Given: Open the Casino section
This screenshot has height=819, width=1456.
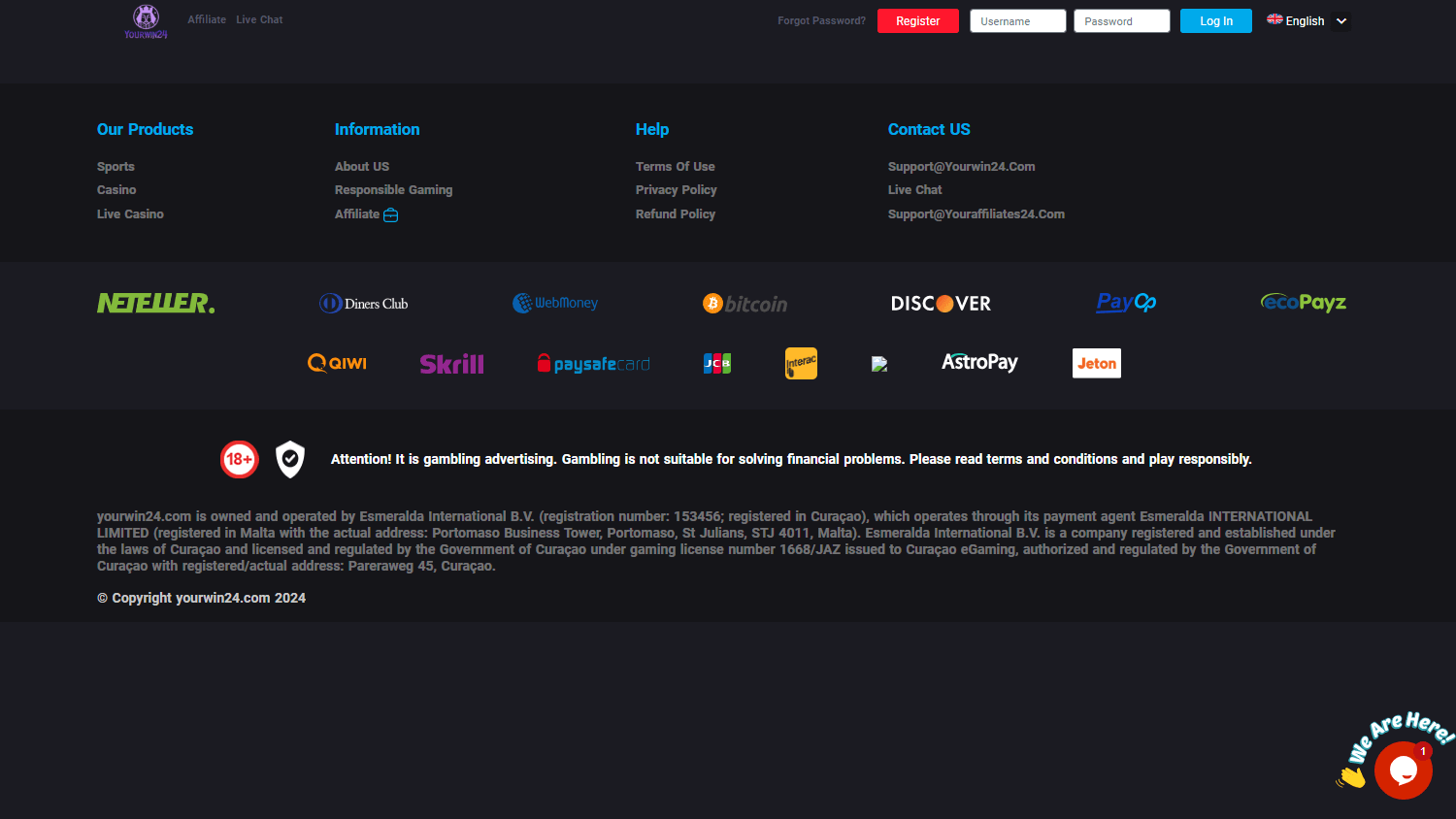Looking at the screenshot, I should (x=116, y=189).
